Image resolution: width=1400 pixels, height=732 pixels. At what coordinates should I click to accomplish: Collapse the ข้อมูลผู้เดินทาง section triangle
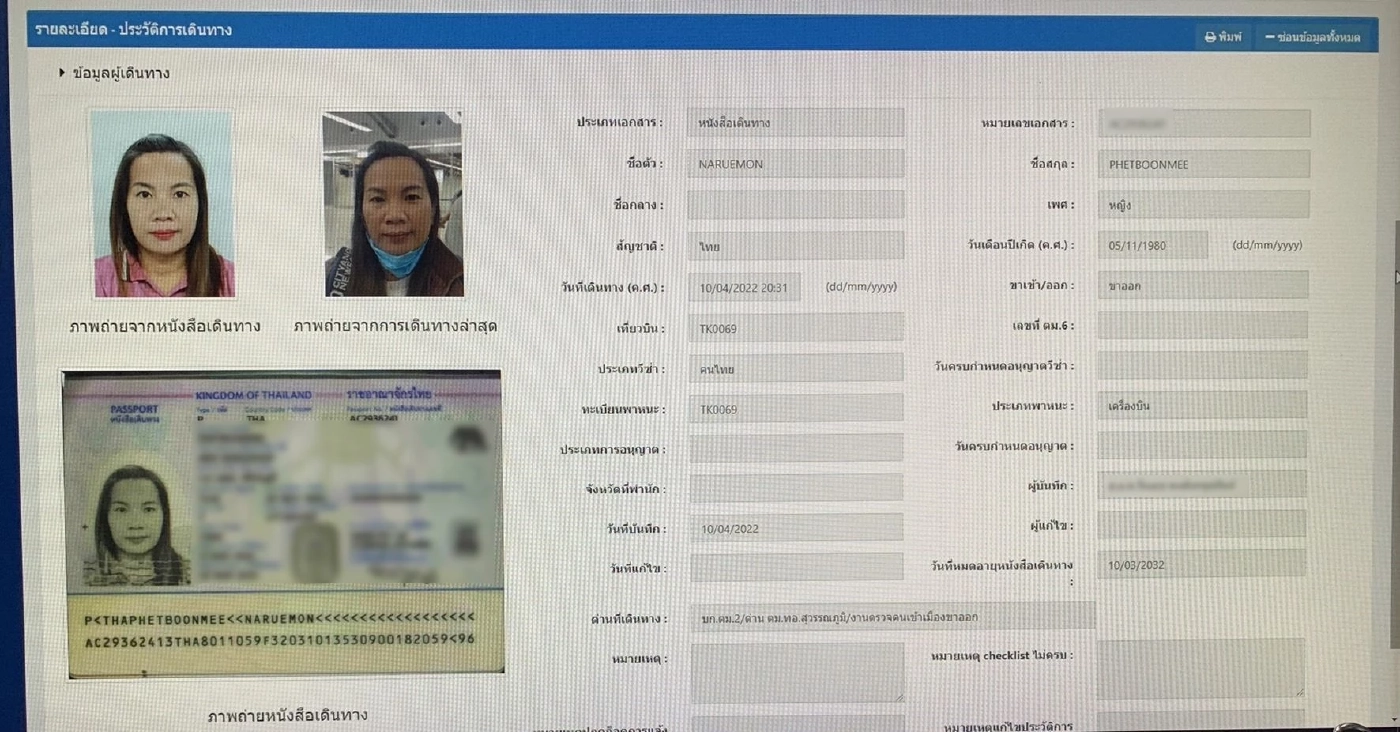pos(62,73)
